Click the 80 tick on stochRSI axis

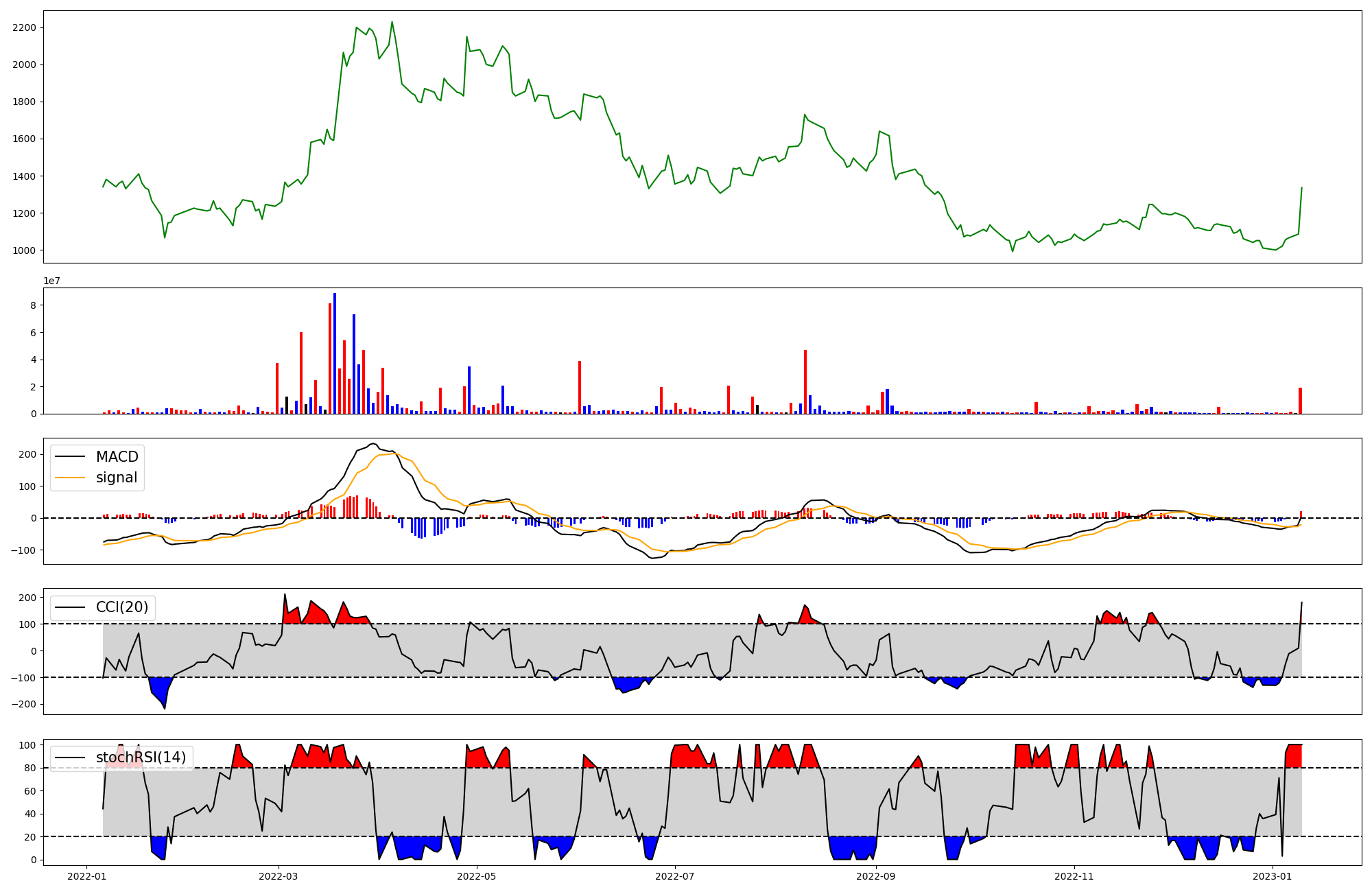(30, 768)
